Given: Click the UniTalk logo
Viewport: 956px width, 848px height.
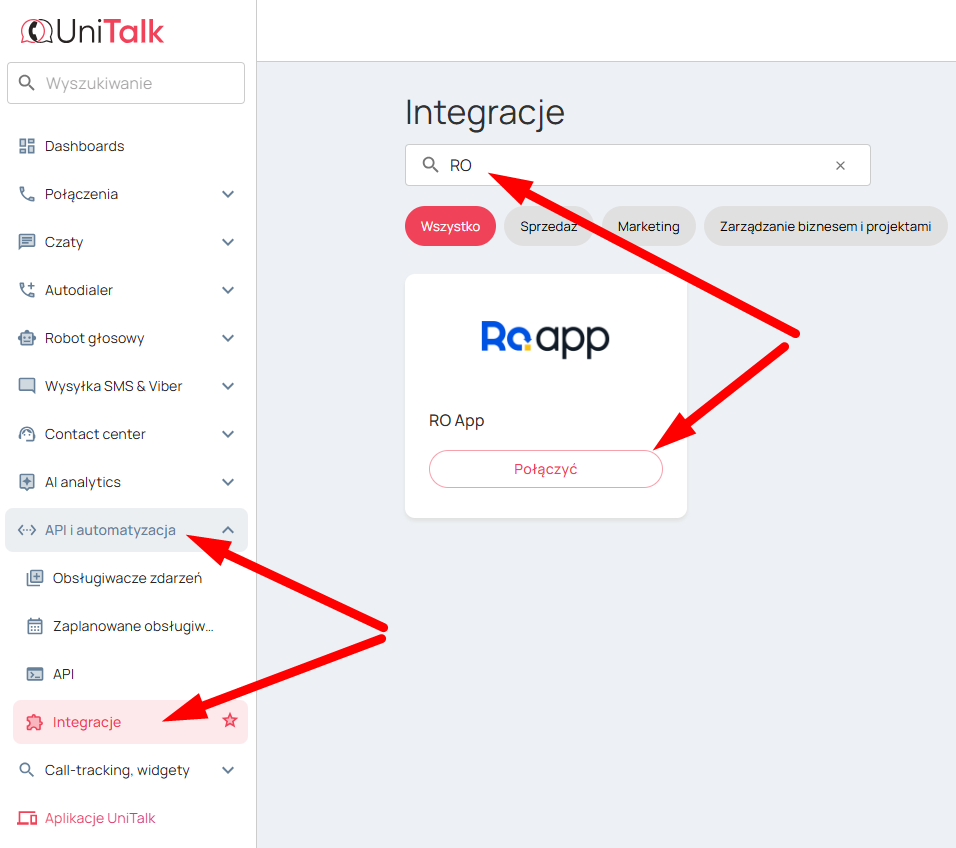Looking at the screenshot, I should pos(92,31).
